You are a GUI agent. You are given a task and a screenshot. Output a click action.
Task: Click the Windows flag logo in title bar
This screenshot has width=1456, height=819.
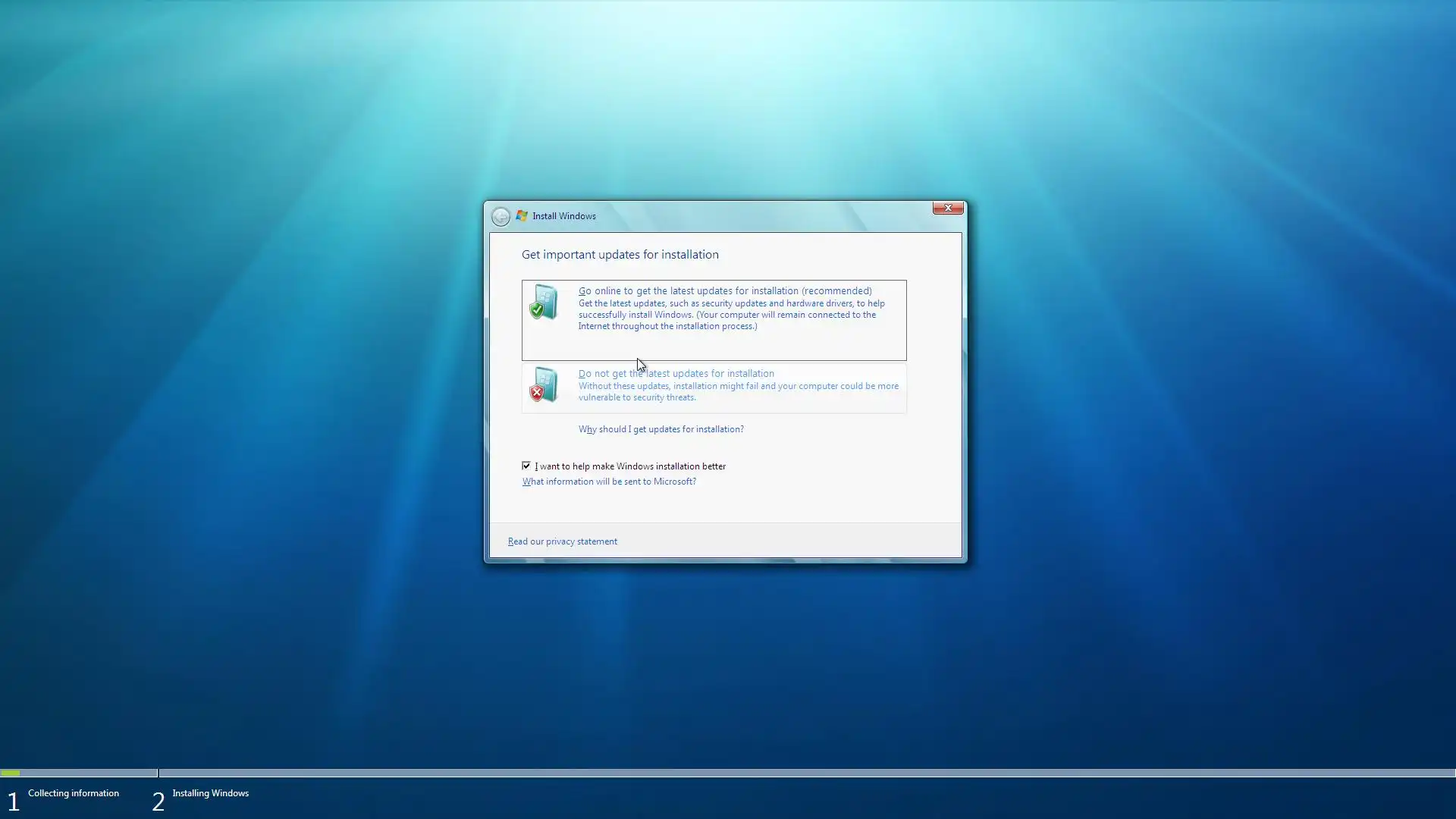pyautogui.click(x=522, y=216)
